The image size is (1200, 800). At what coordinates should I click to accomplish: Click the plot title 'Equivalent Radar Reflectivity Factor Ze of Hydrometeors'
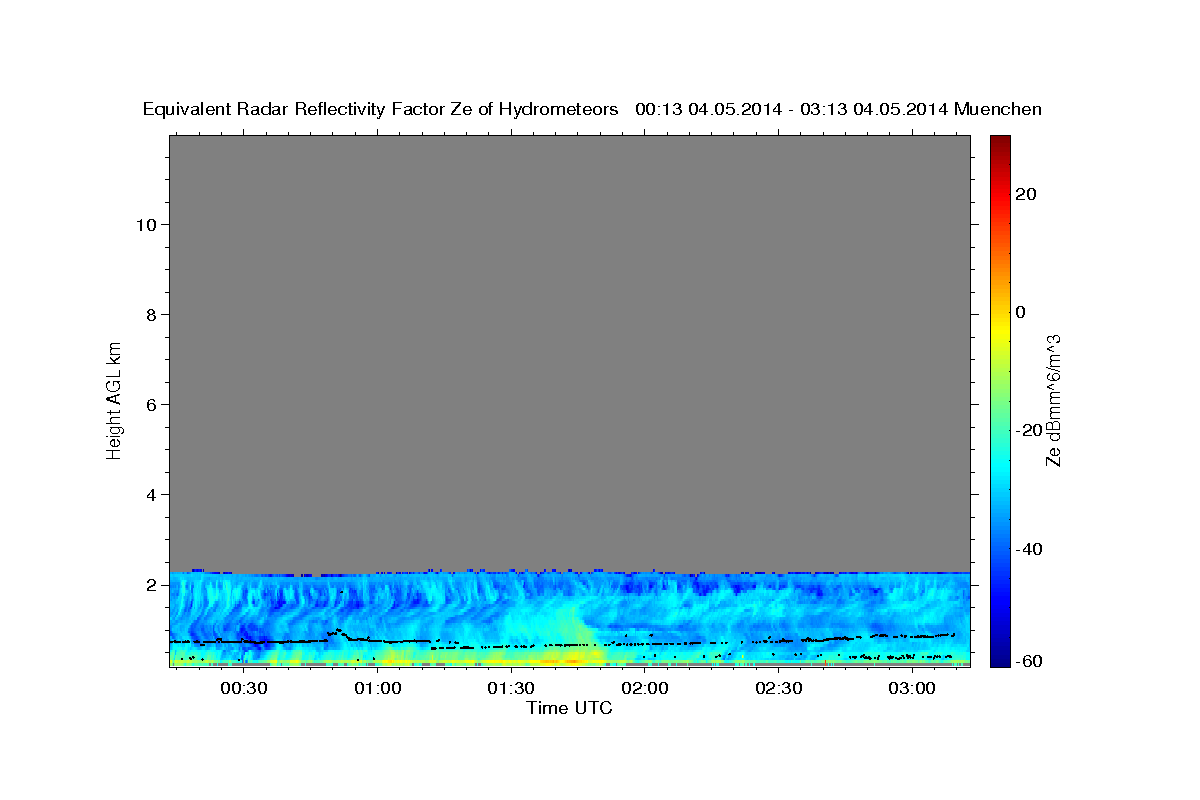380,109
